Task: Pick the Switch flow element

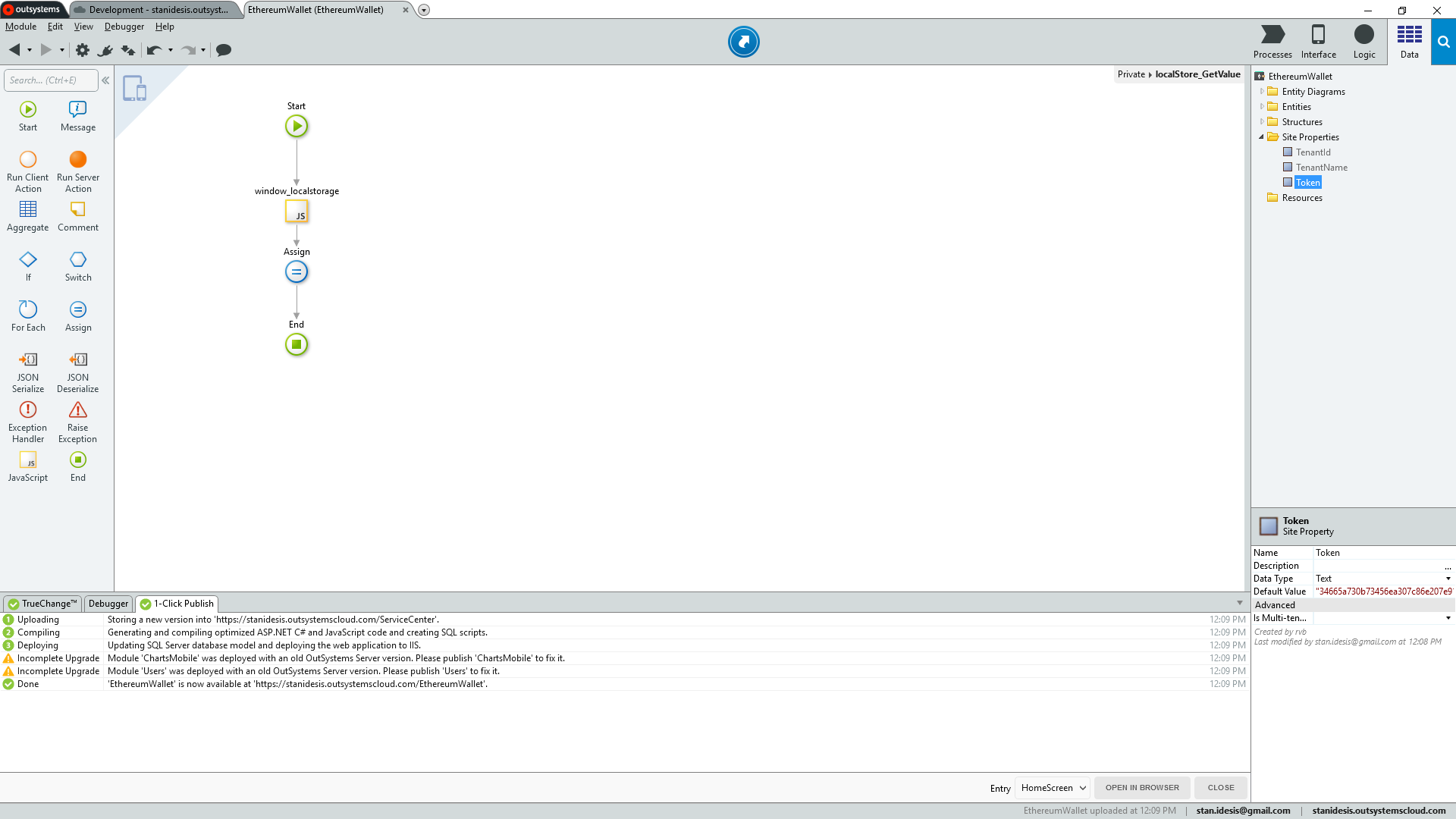Action: [77, 265]
